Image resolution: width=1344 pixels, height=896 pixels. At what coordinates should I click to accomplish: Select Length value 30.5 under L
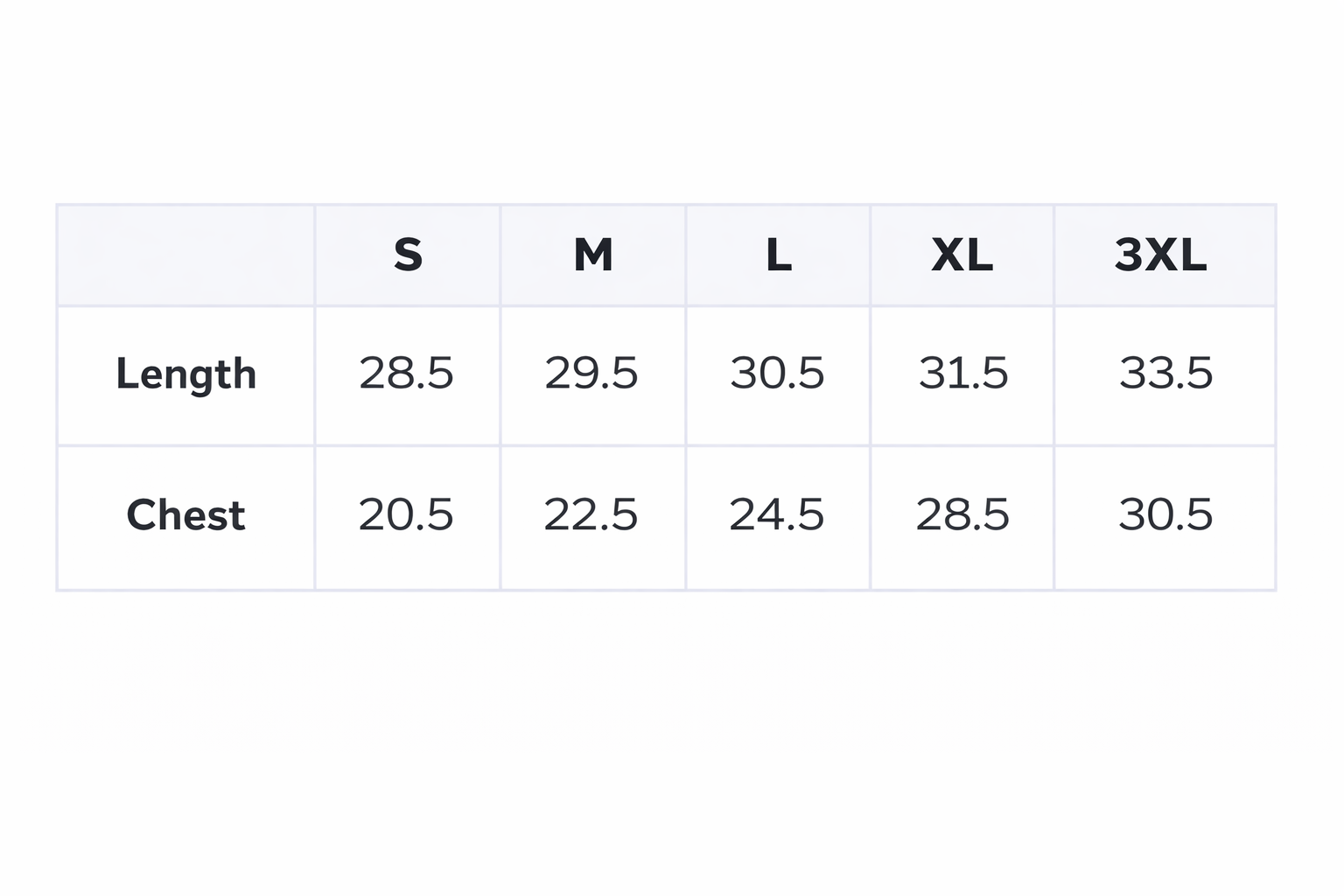point(777,374)
